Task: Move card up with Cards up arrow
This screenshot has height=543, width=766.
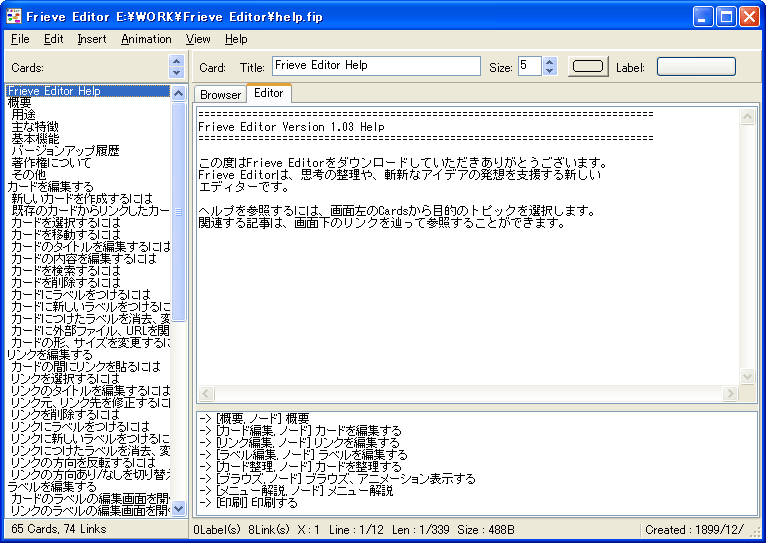Action: 176,61
